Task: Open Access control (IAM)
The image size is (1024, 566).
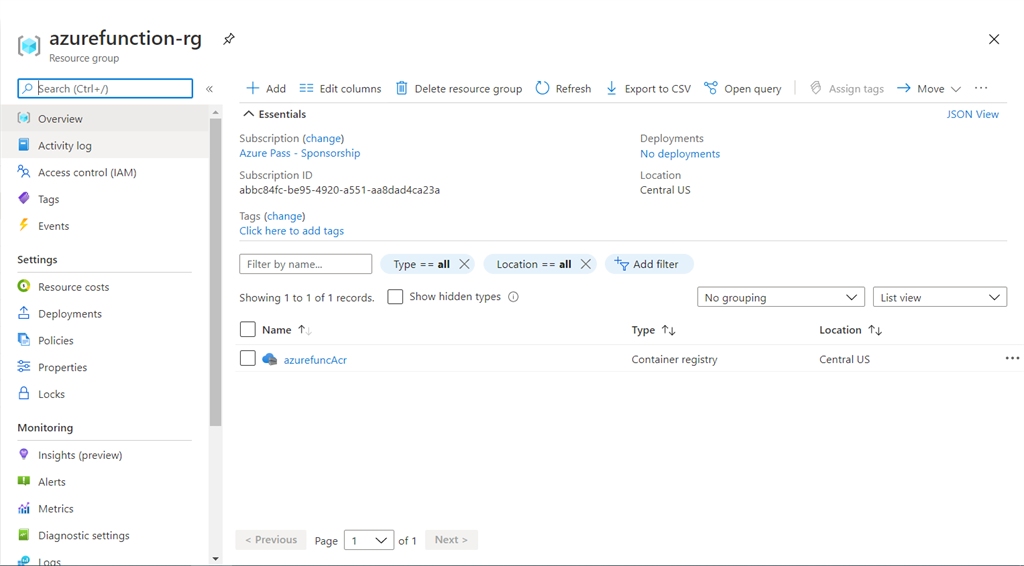Action: point(87,172)
